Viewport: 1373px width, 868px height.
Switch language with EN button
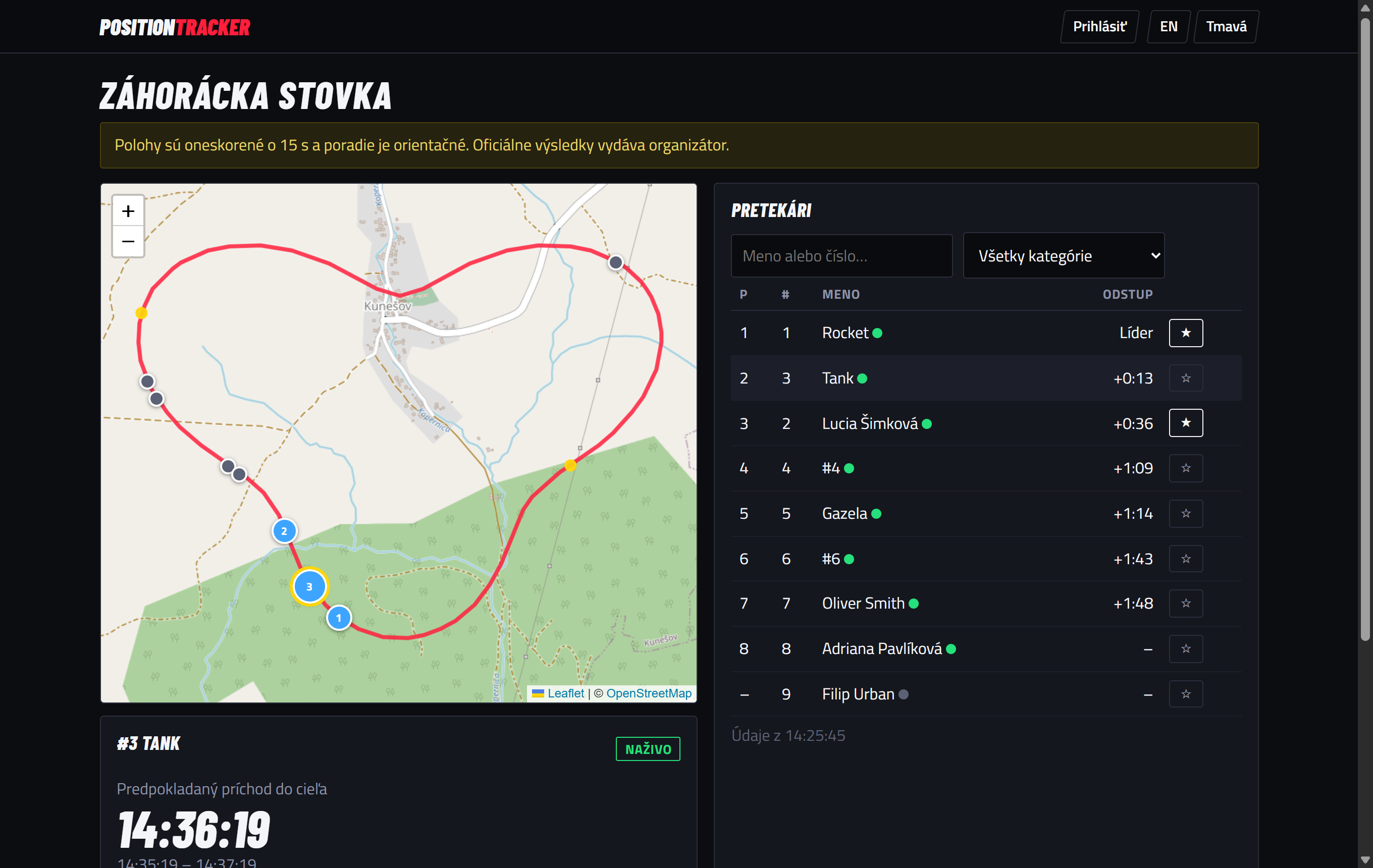[1168, 27]
